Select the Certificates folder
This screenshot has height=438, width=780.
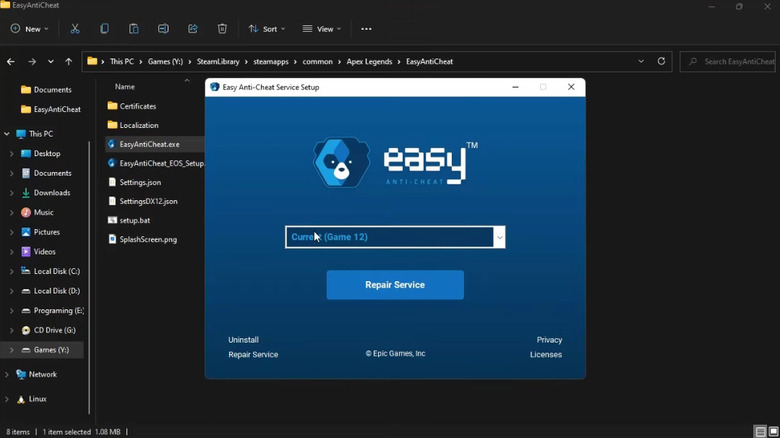click(132, 106)
